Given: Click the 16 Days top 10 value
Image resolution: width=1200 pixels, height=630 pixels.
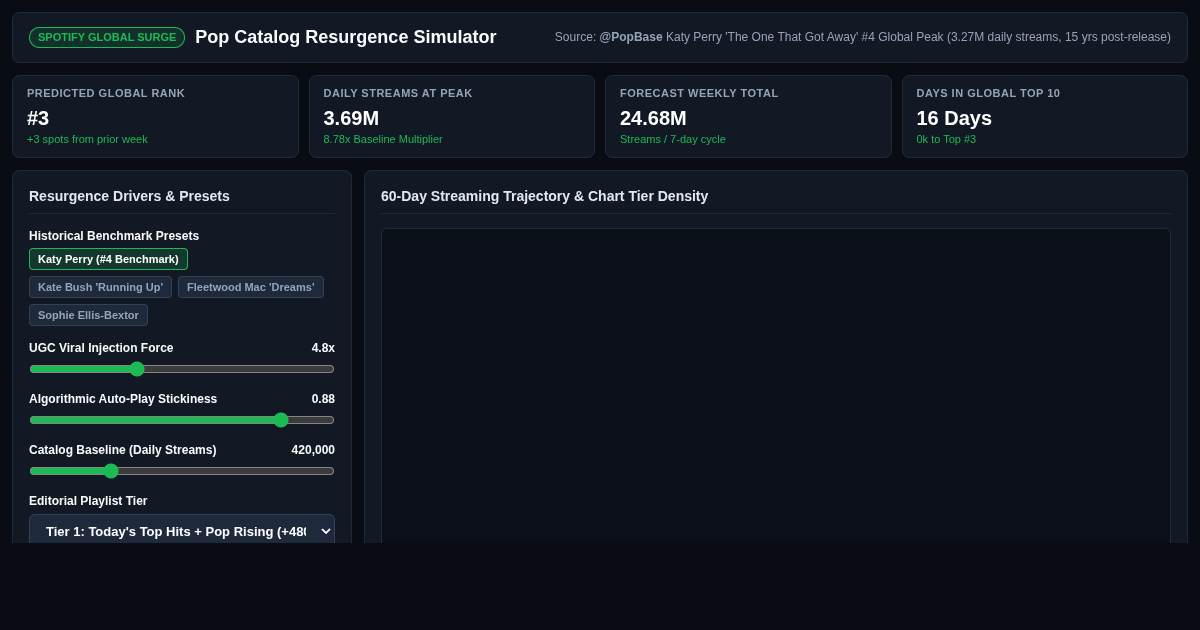Looking at the screenshot, I should [954, 118].
